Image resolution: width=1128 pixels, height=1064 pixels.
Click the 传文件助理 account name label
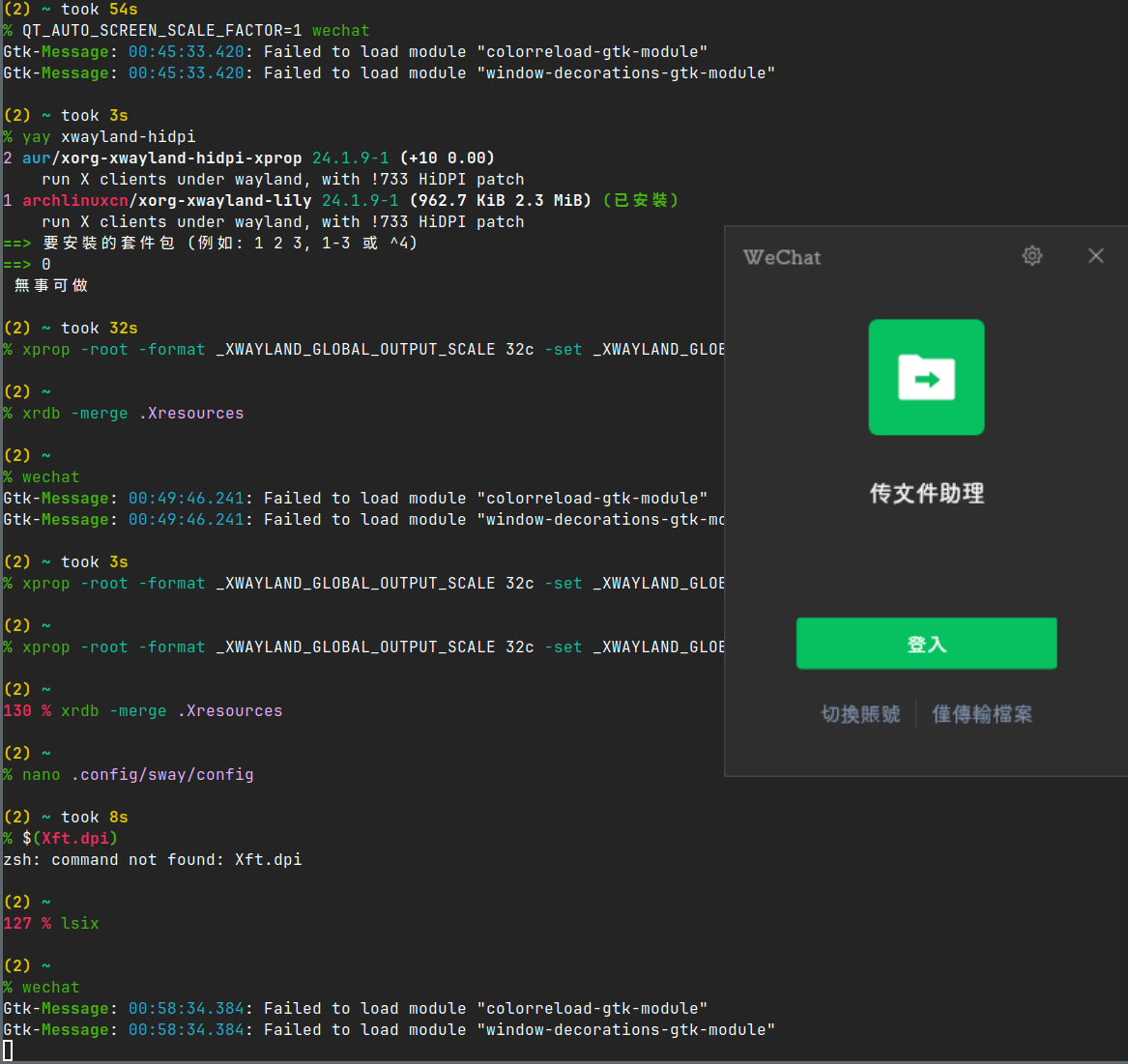926,494
